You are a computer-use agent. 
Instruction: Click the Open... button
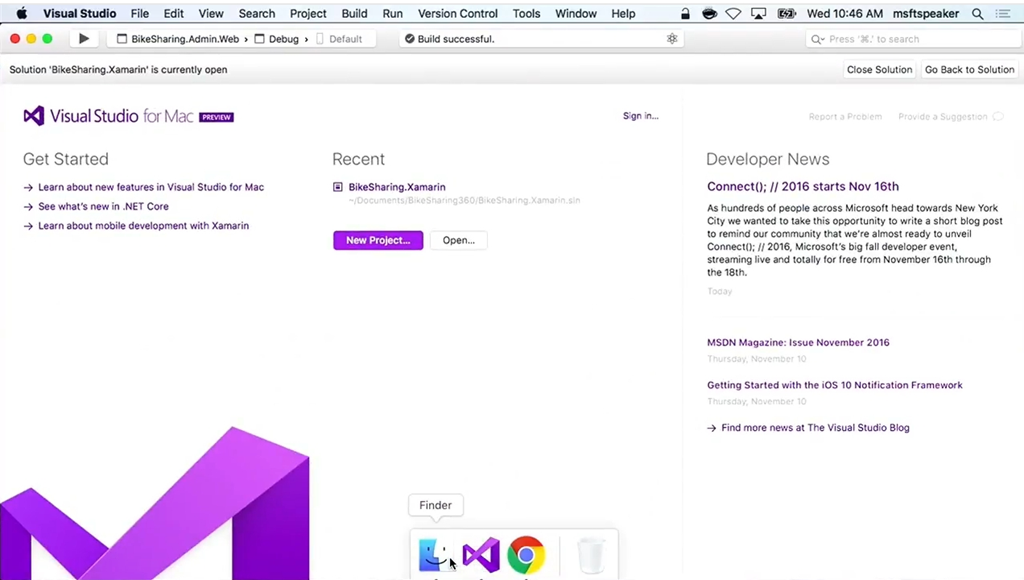[x=458, y=240]
